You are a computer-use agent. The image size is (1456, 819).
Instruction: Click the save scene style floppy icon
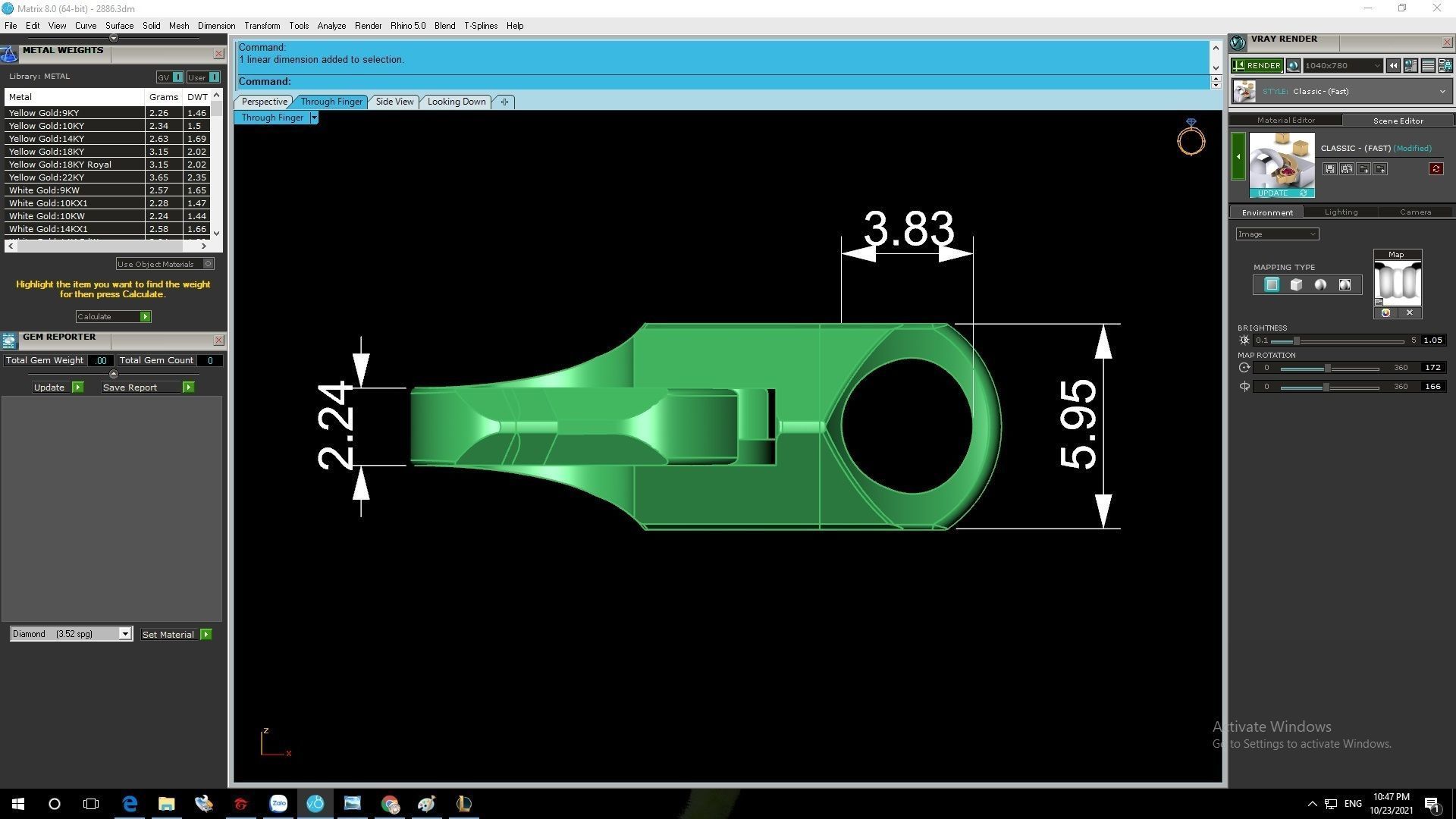[1329, 169]
